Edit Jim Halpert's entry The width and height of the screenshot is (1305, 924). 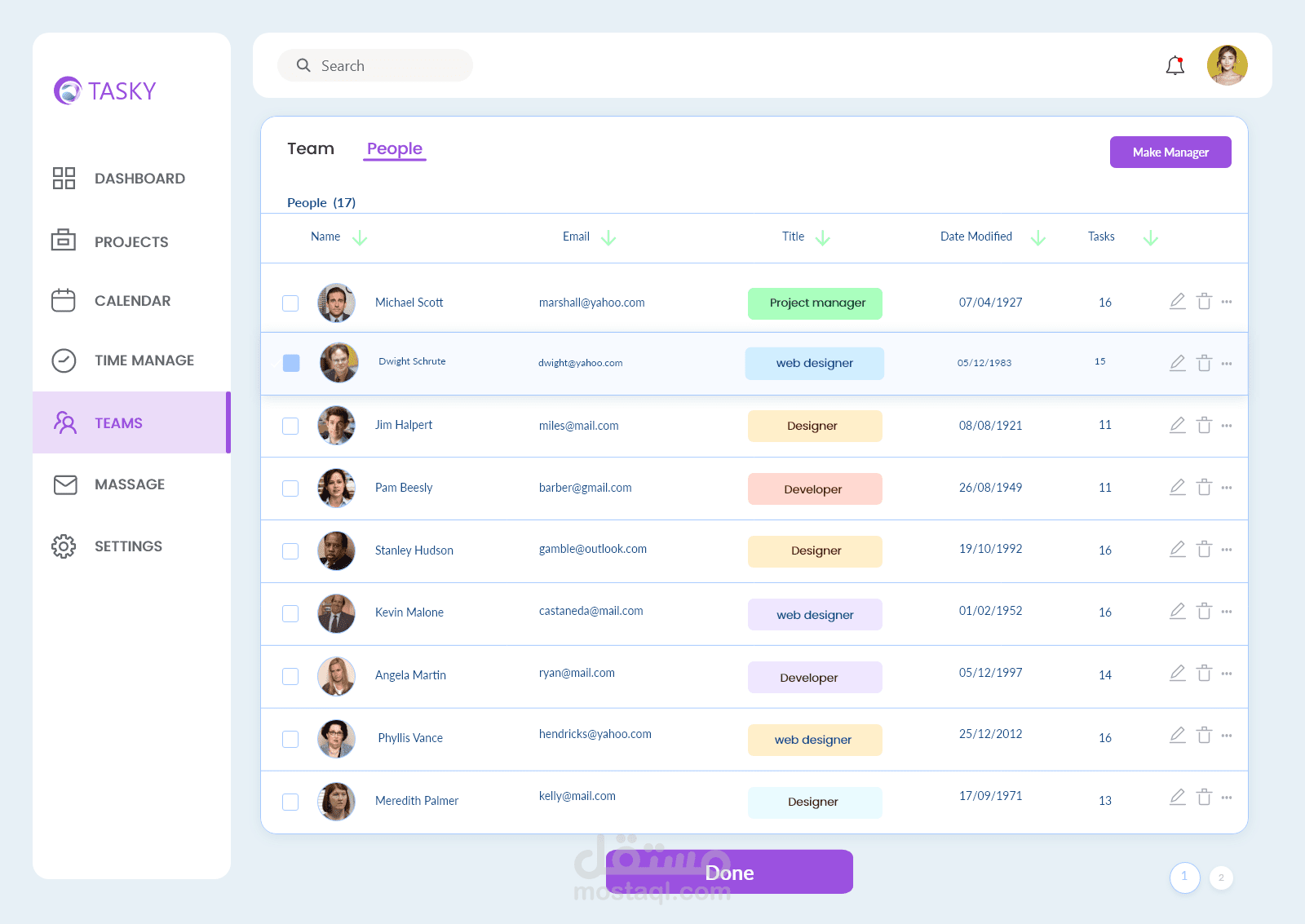(x=1178, y=425)
